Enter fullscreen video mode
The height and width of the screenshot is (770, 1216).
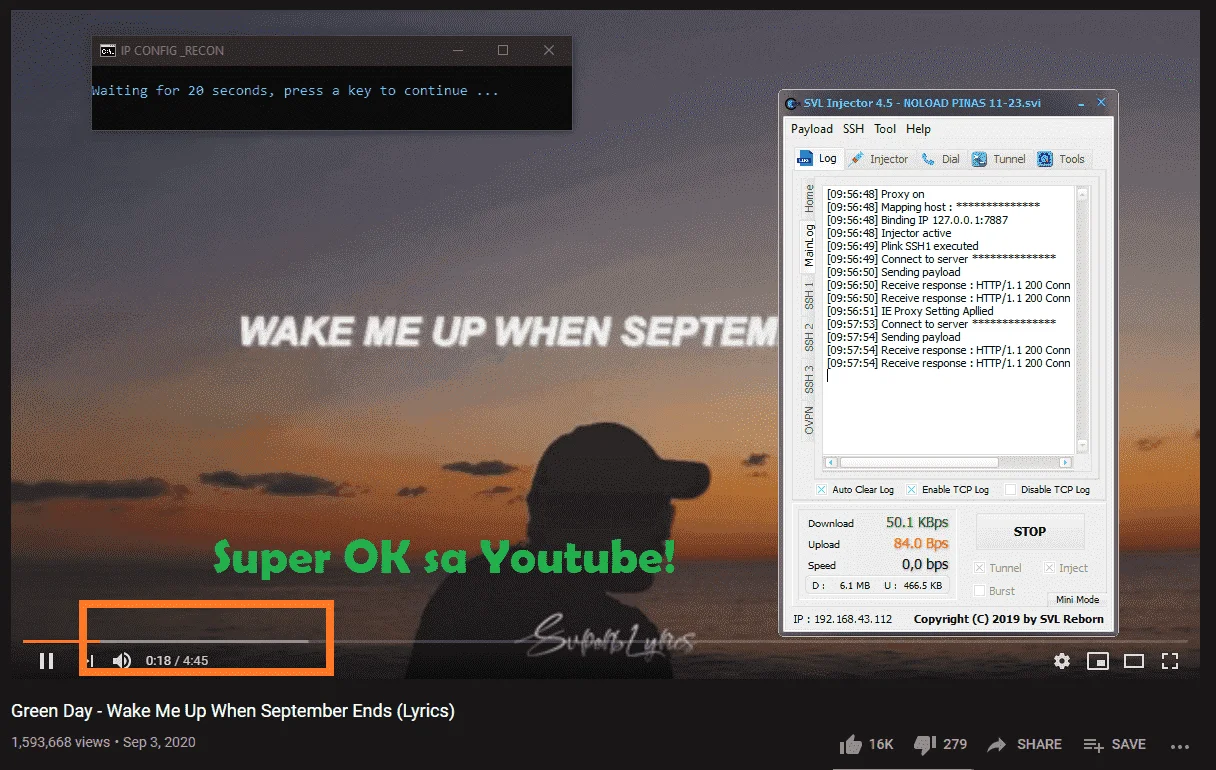point(1170,661)
